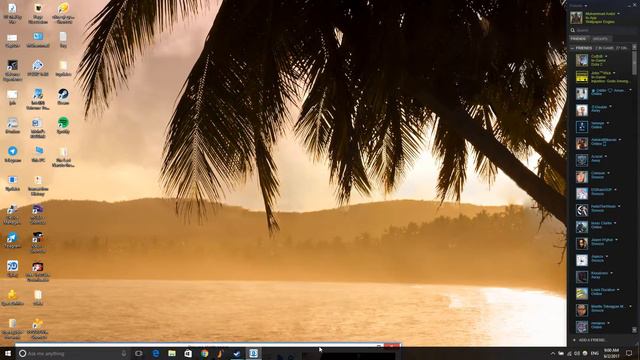The width and height of the screenshot is (640, 360).
Task: Click the network icon in the system tray
Action: pyautogui.click(x=569, y=353)
